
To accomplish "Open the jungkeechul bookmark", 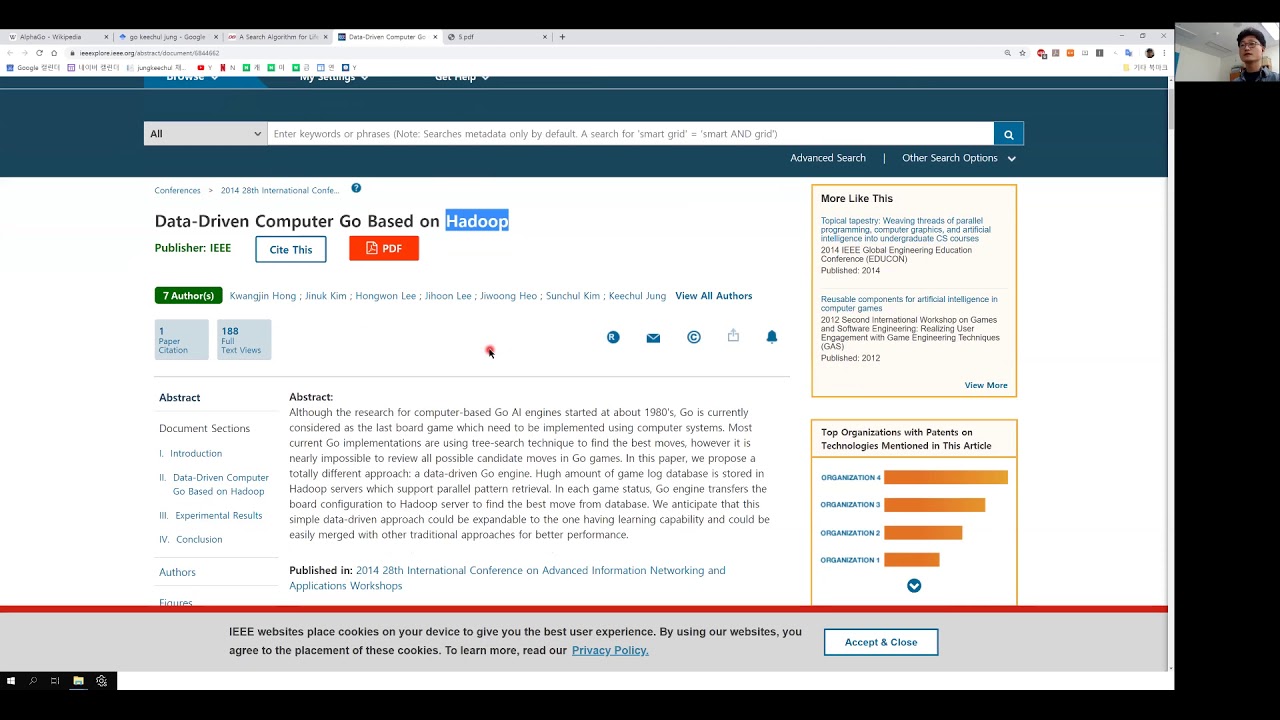I will click(156, 68).
